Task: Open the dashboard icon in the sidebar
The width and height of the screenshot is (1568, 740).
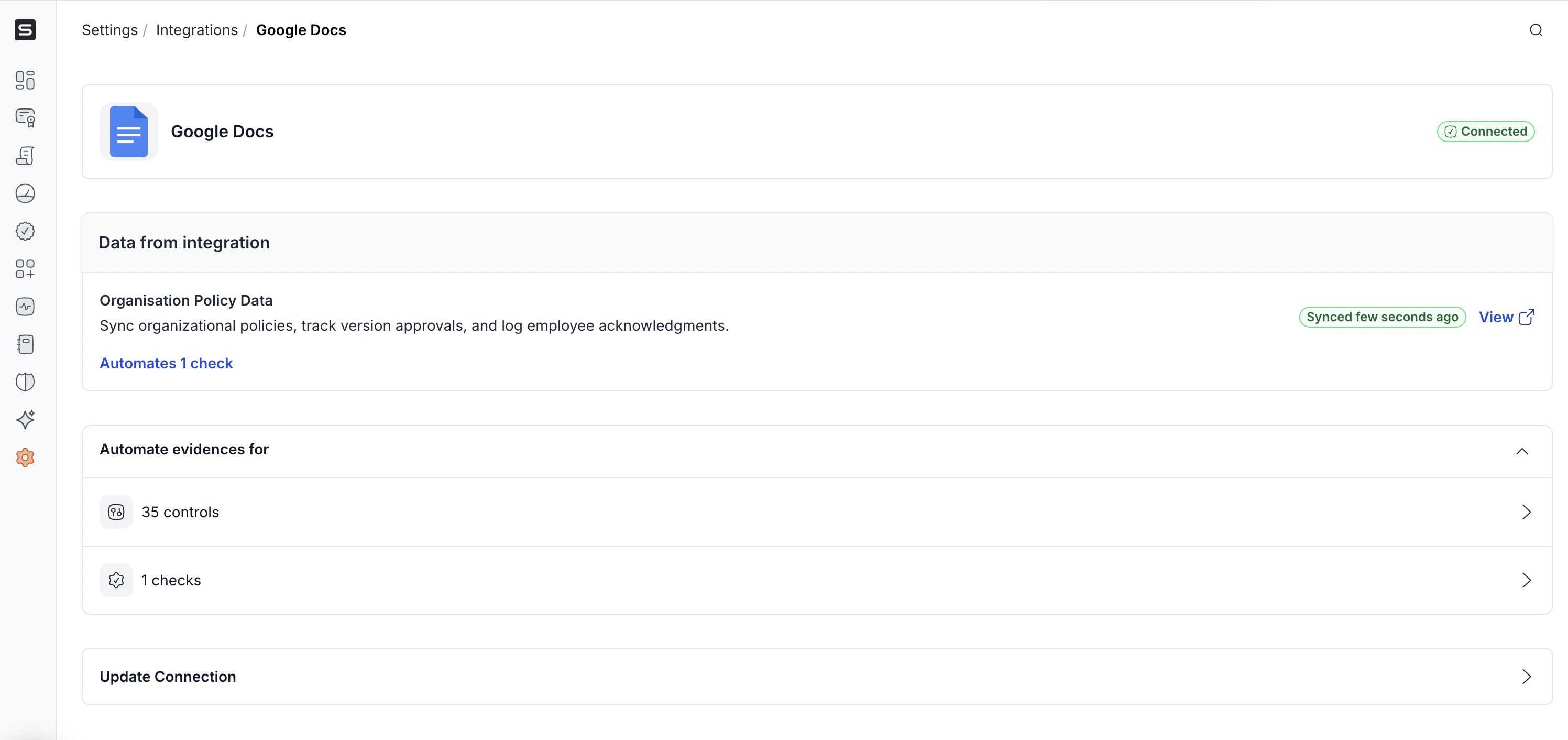Action: coord(25,80)
